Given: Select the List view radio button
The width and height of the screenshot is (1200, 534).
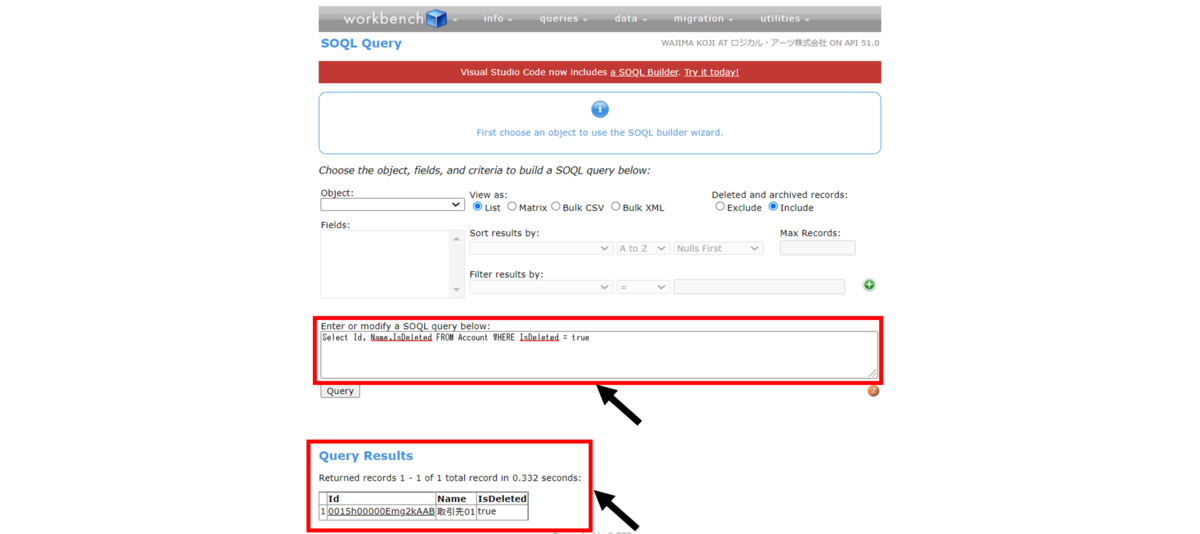Looking at the screenshot, I should pyautogui.click(x=477, y=207).
